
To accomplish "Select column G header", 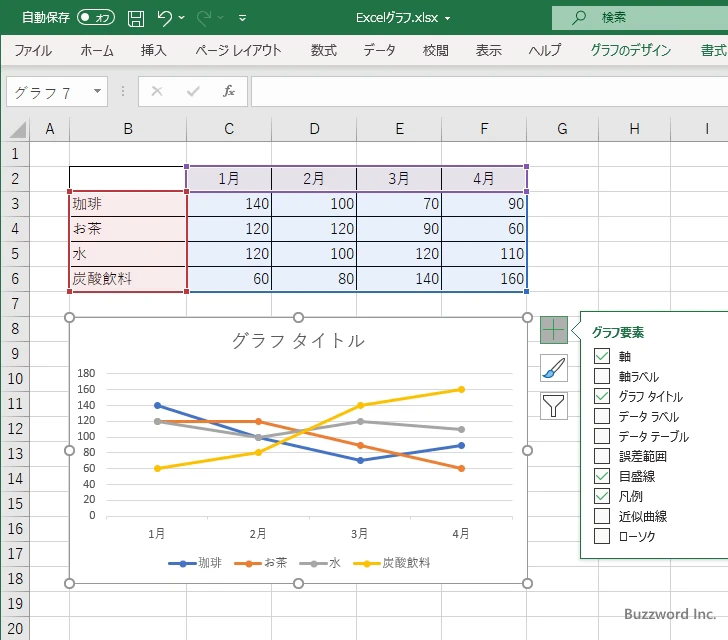I will point(562,129).
